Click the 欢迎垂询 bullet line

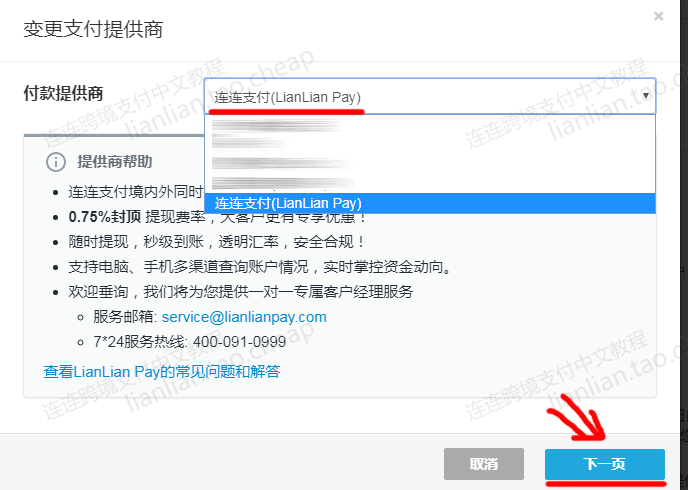coord(241,292)
